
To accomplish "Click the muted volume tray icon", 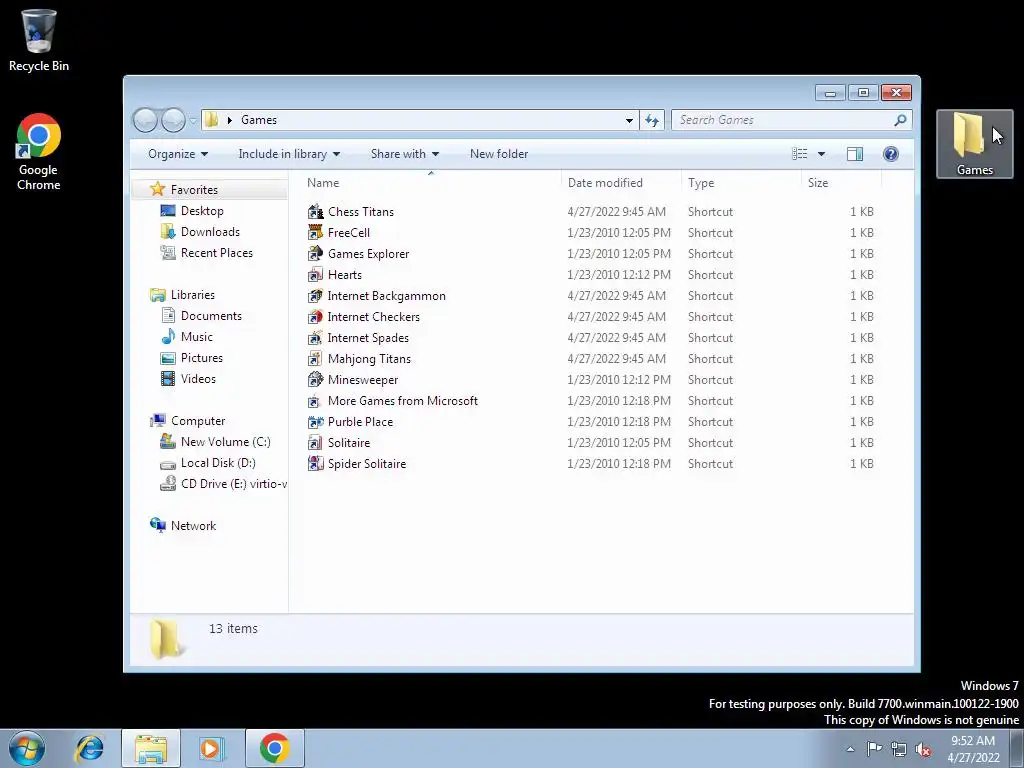I will coord(923,749).
